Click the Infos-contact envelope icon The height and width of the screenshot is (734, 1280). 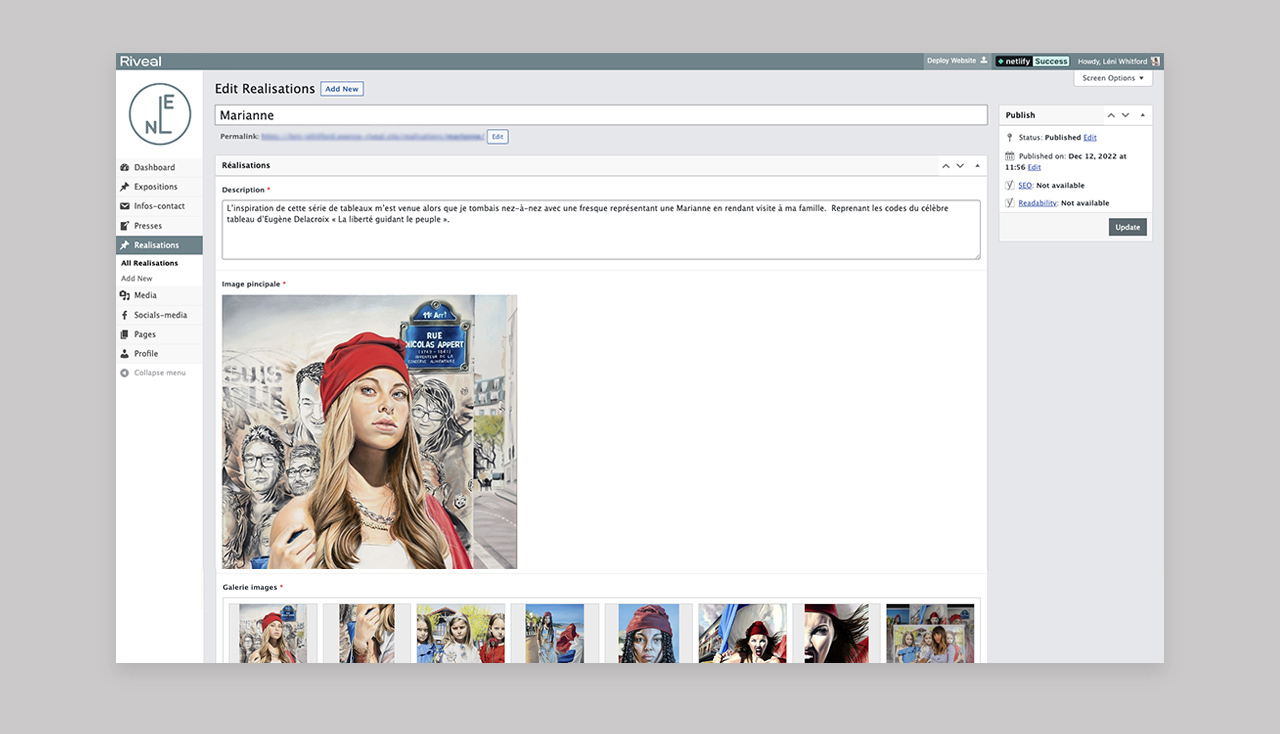pos(125,206)
